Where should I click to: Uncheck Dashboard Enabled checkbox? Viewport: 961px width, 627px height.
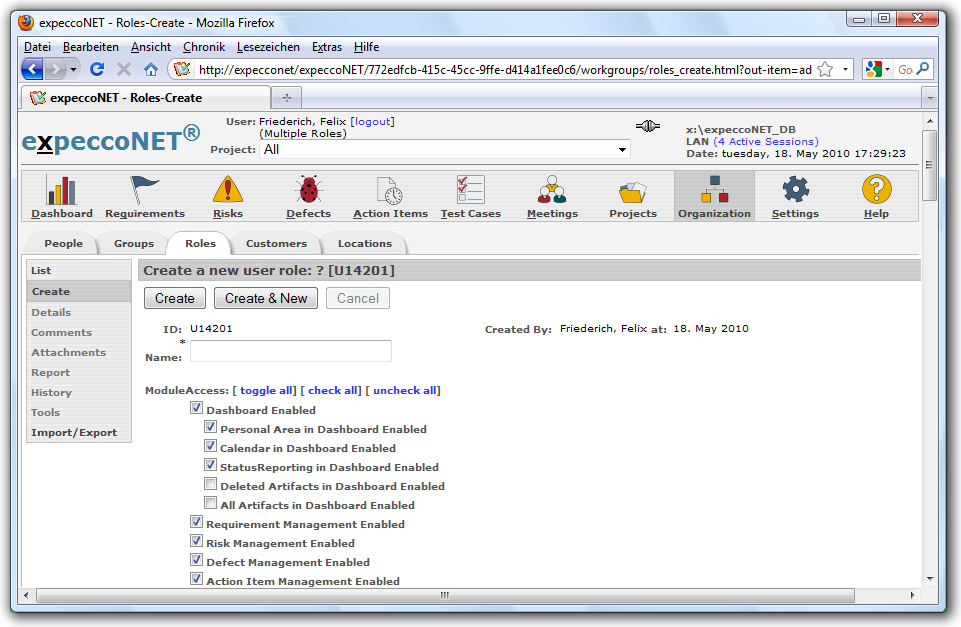[x=197, y=409]
